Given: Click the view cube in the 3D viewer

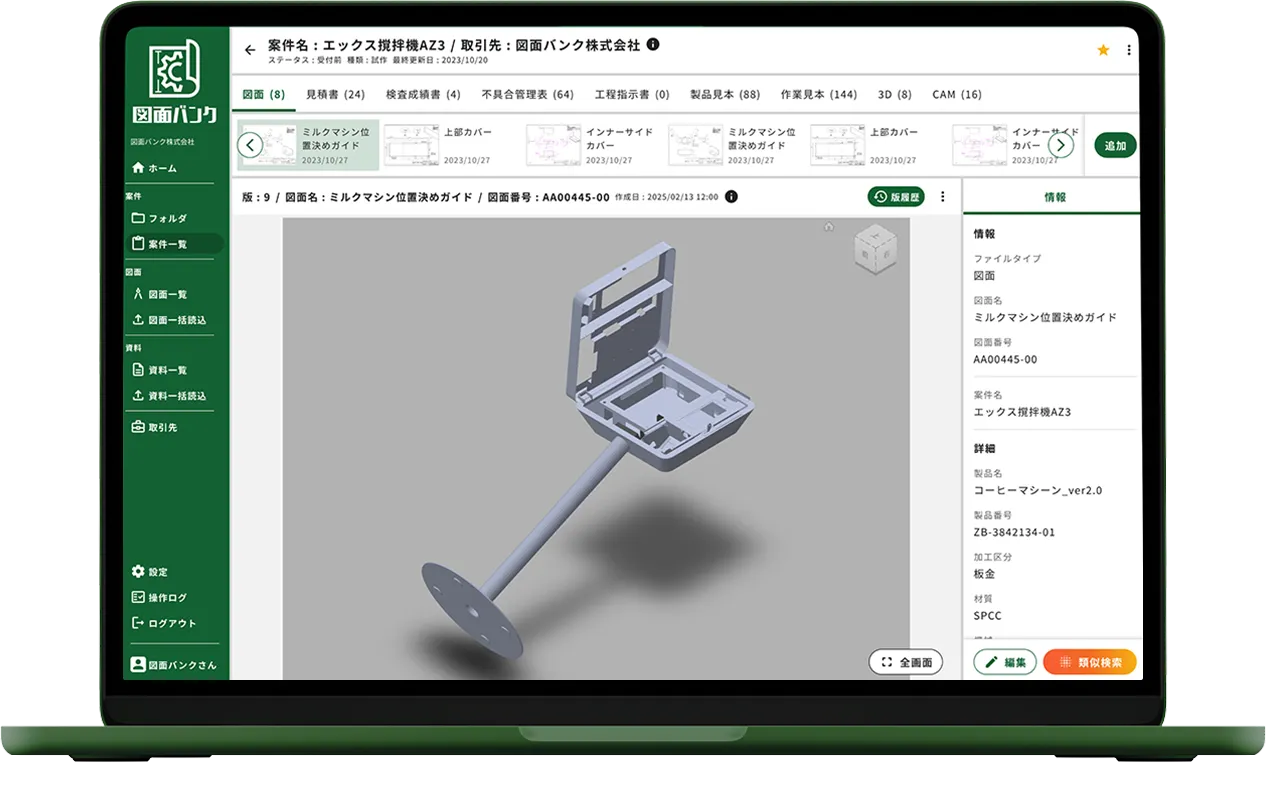Looking at the screenshot, I should [875, 250].
